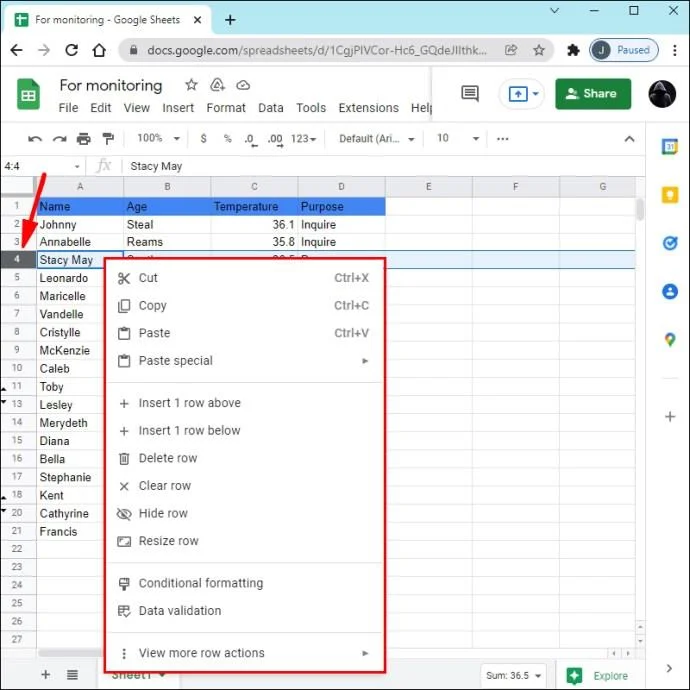Viewport: 690px width, 690px height.
Task: Choose Paste from context menu
Action: [244, 333]
